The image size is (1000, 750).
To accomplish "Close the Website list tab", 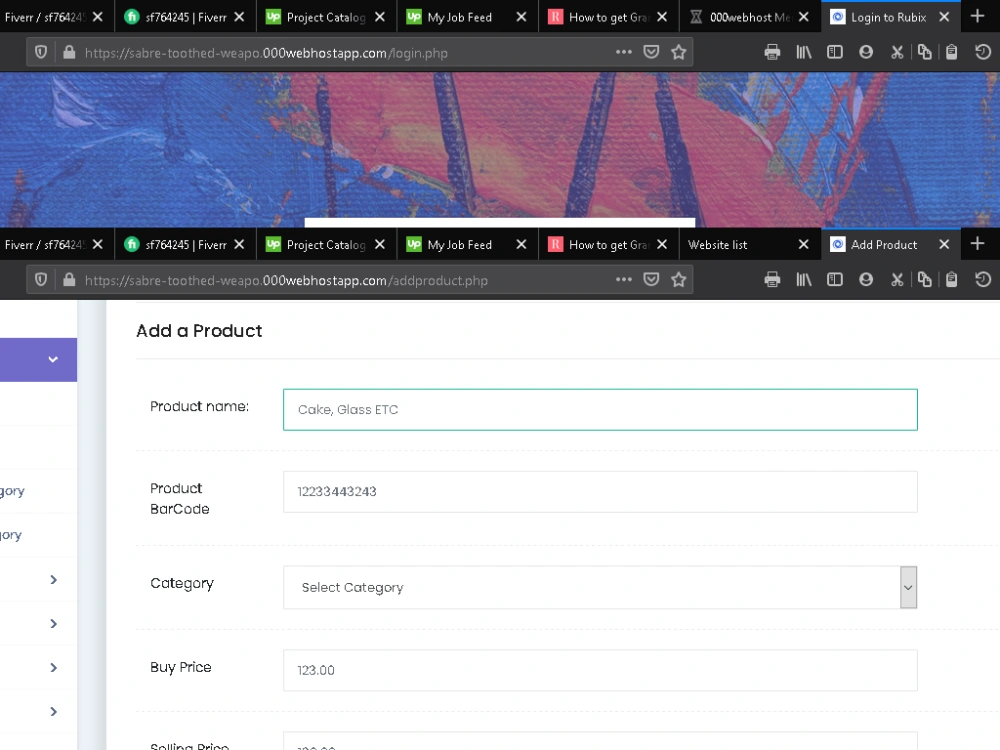I will point(804,245).
